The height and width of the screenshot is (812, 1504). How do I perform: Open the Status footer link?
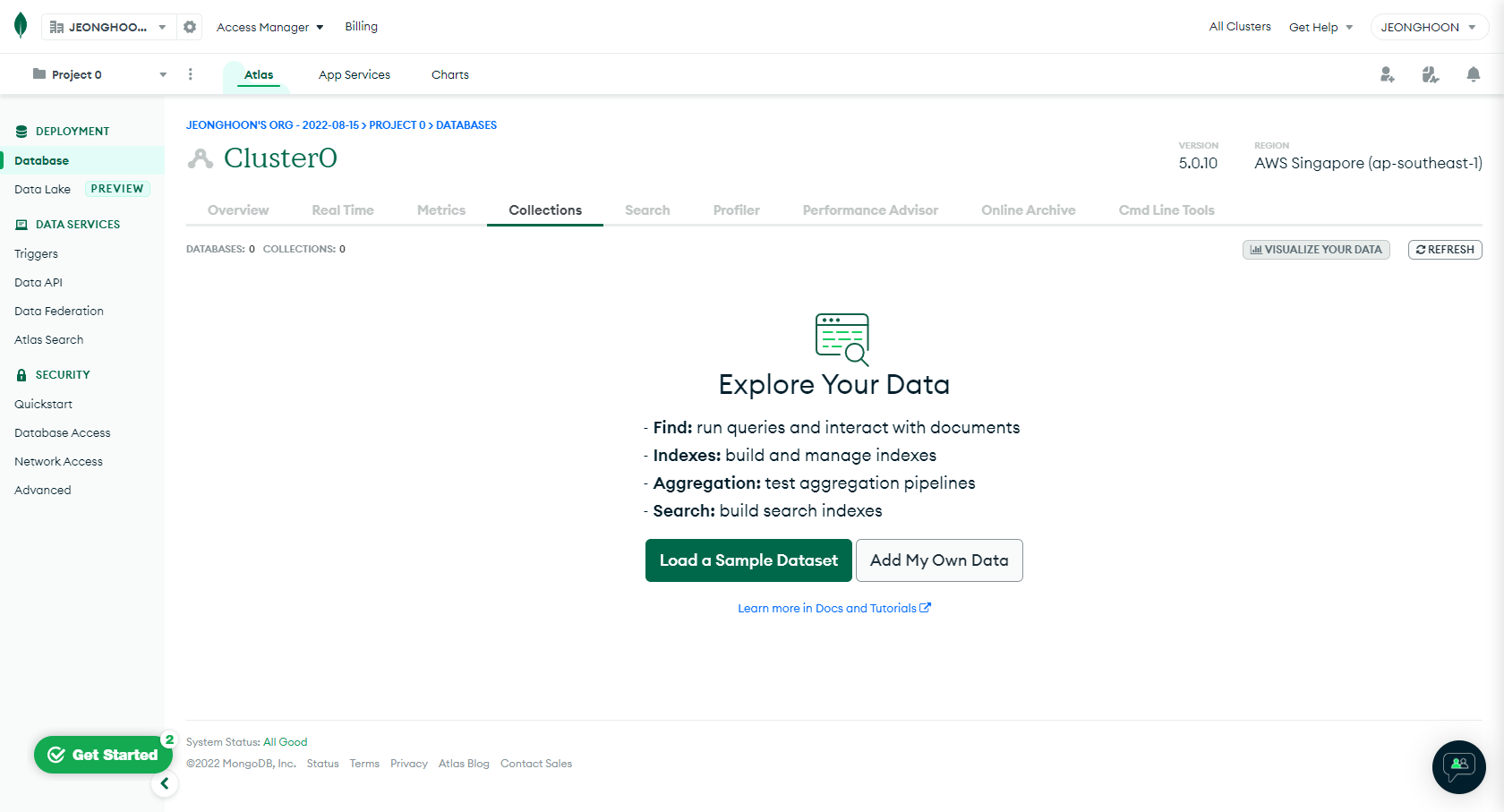point(322,764)
